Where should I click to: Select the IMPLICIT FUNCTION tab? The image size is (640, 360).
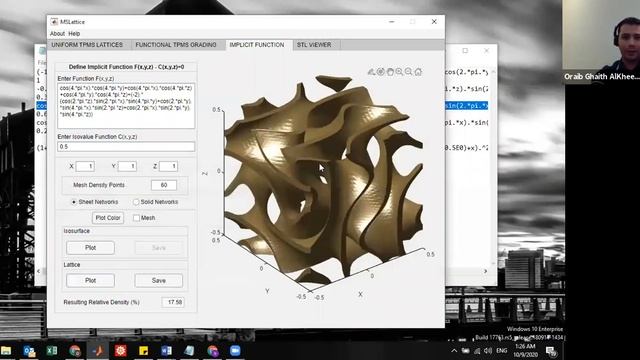(257, 45)
